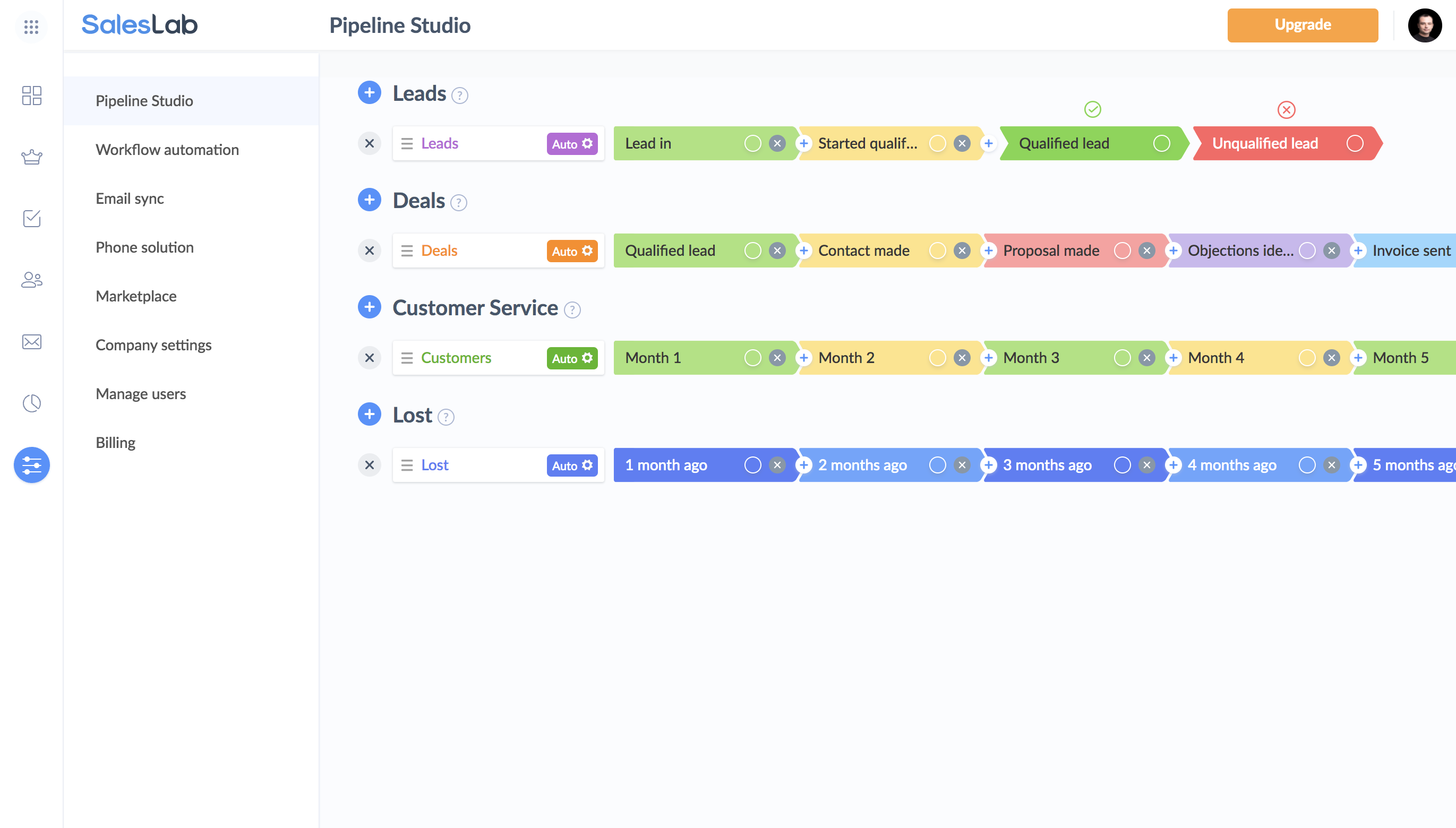This screenshot has width=1456, height=828.
Task: Select the probability circle on Lead in stage
Action: (753, 143)
